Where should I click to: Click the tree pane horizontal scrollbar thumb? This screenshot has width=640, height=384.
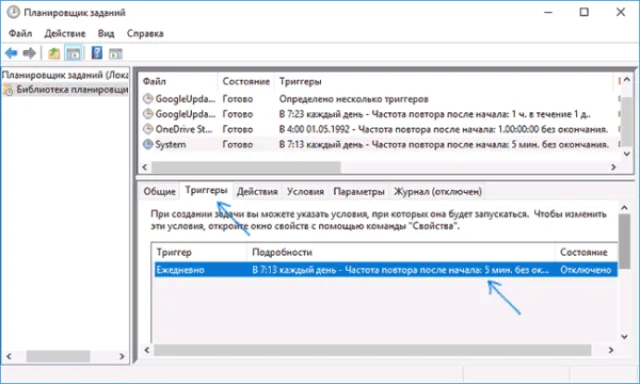[58, 356]
